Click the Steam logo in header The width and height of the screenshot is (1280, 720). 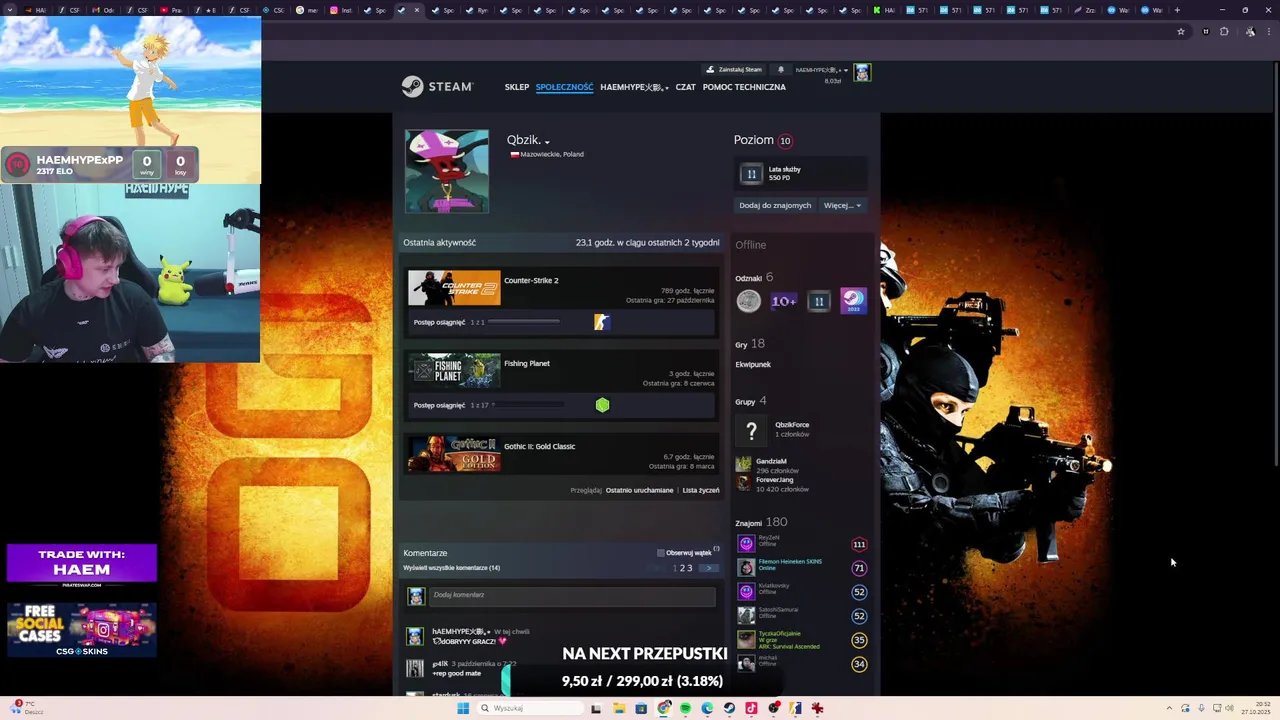[x=437, y=87]
